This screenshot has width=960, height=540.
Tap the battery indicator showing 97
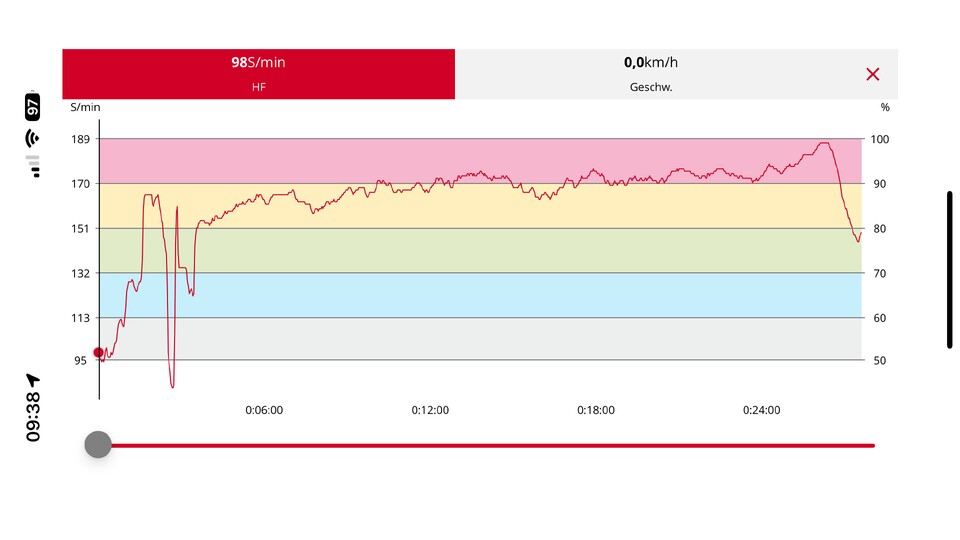[x=33, y=105]
